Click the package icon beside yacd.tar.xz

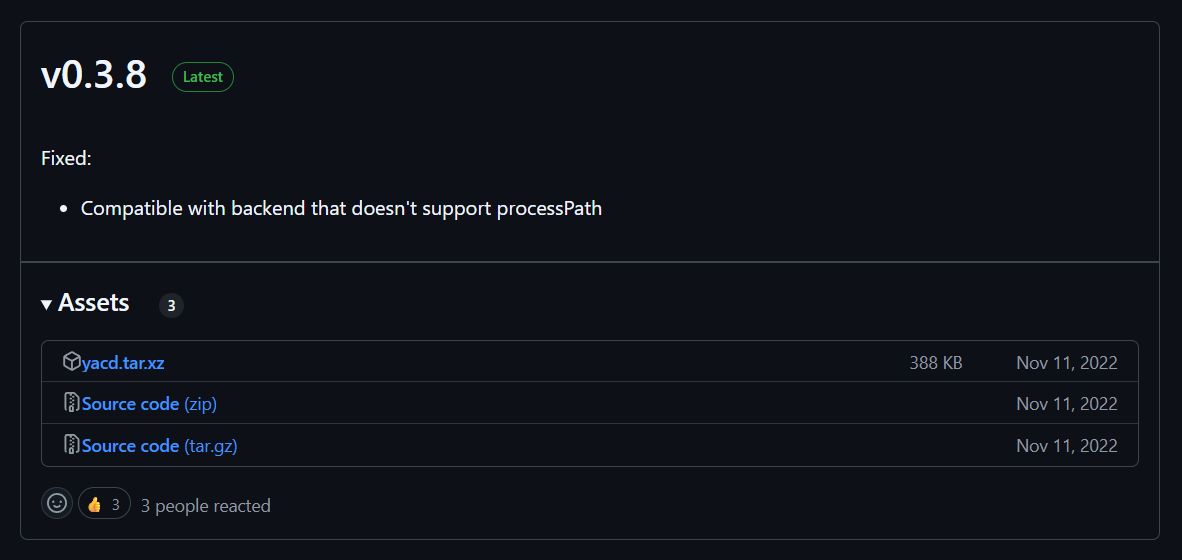[x=71, y=362]
